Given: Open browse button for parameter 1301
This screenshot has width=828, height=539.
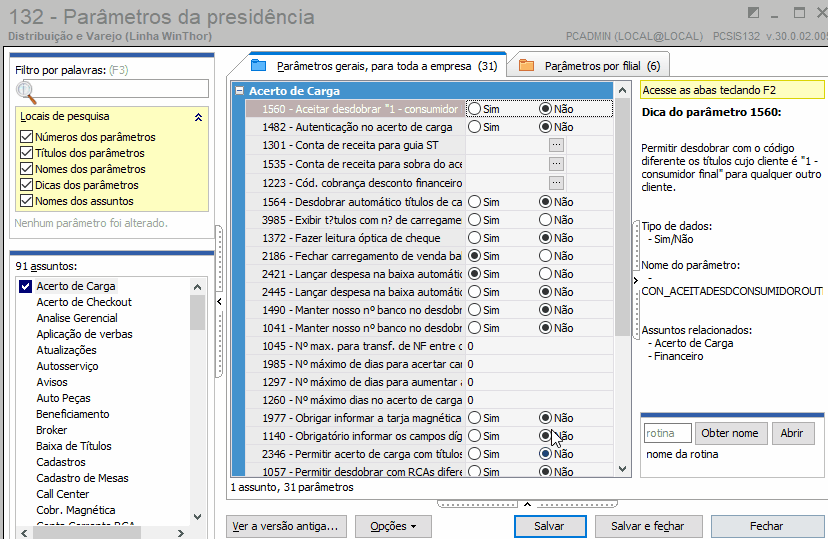Looking at the screenshot, I should click(x=556, y=145).
